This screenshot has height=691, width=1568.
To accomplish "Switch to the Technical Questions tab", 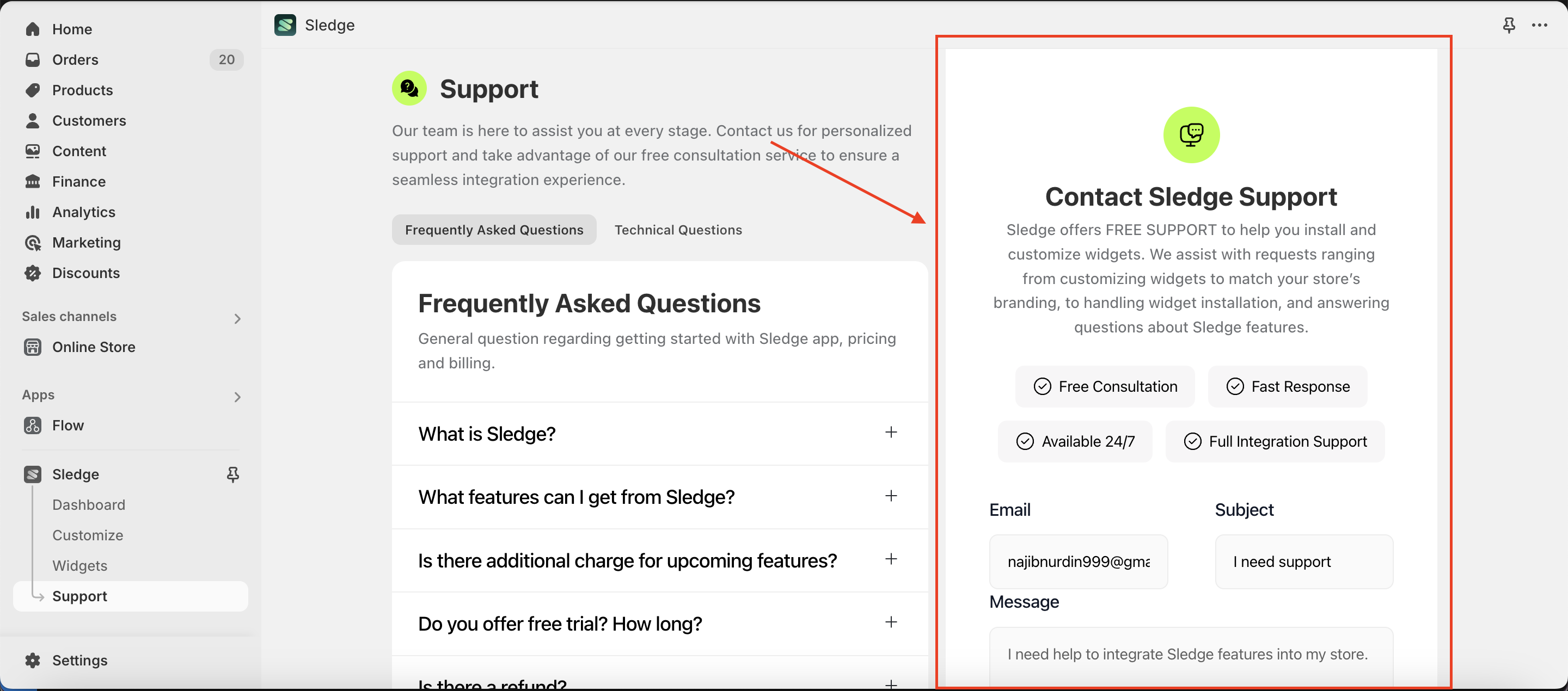I will pos(678,230).
